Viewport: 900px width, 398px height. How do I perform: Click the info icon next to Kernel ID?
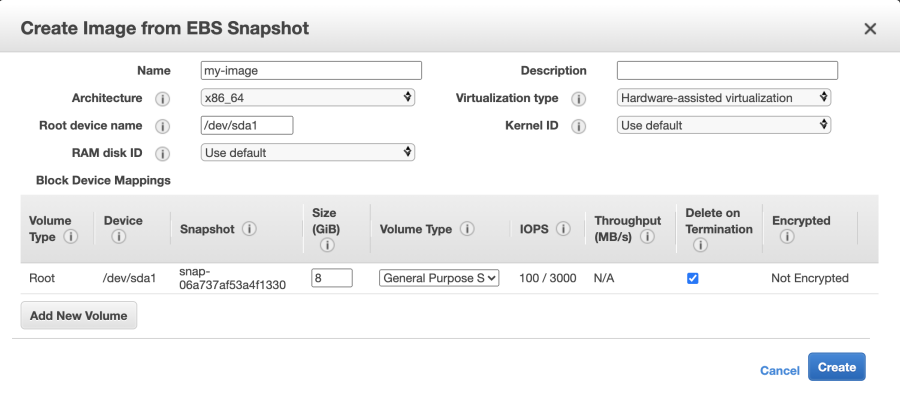tap(579, 126)
